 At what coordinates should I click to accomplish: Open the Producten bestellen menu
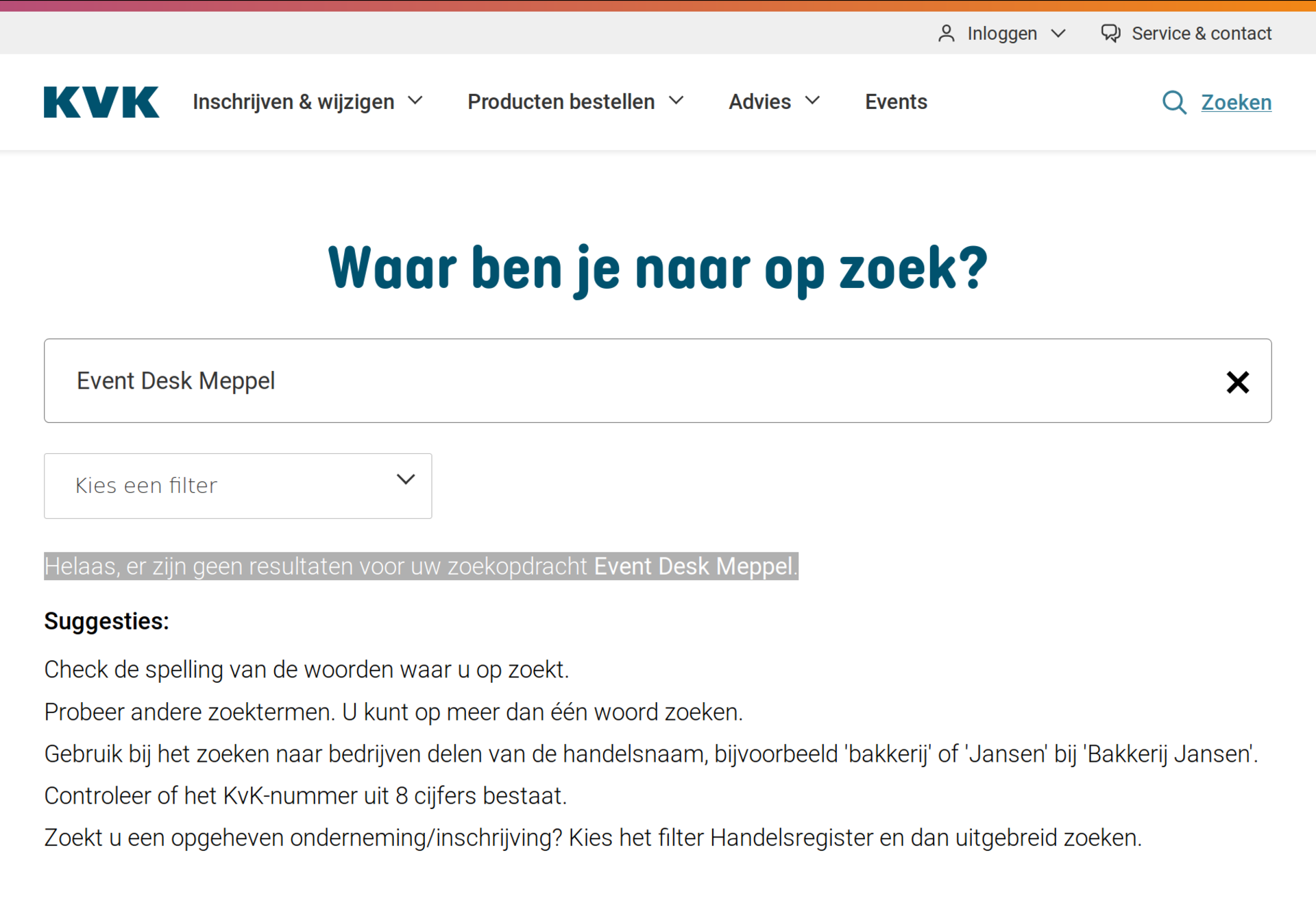(x=561, y=102)
